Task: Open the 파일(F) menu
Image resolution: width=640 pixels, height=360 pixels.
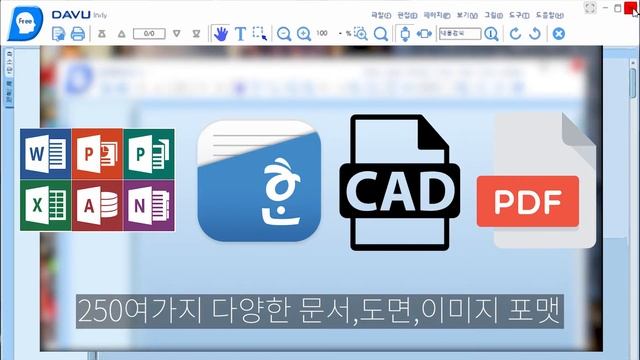Action: (x=381, y=16)
